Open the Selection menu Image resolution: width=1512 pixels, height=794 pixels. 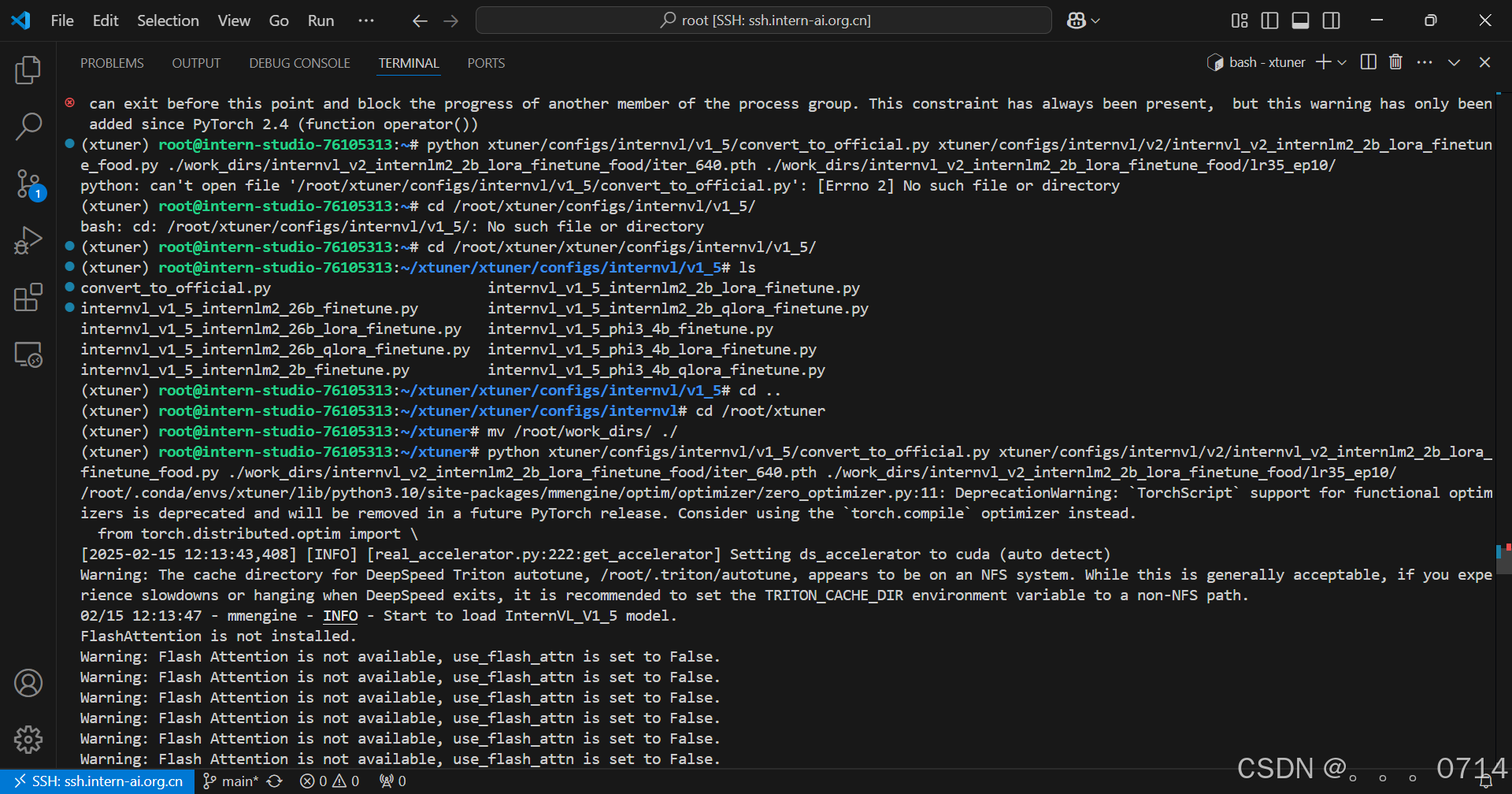[x=168, y=20]
